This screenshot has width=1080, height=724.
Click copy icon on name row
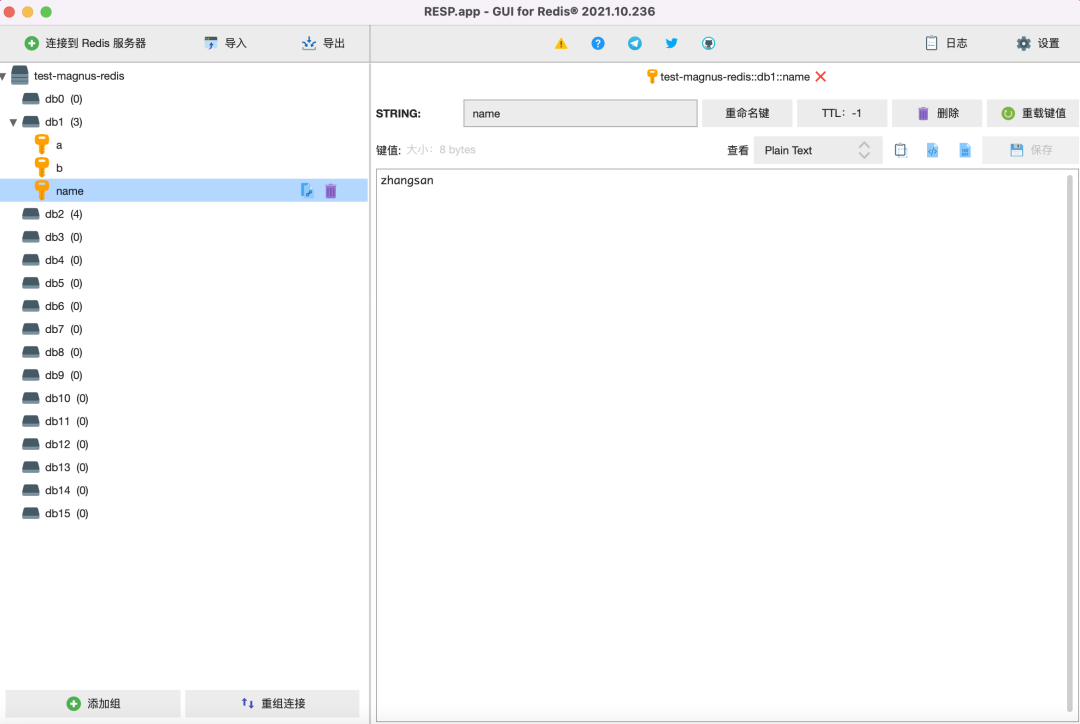(307, 191)
